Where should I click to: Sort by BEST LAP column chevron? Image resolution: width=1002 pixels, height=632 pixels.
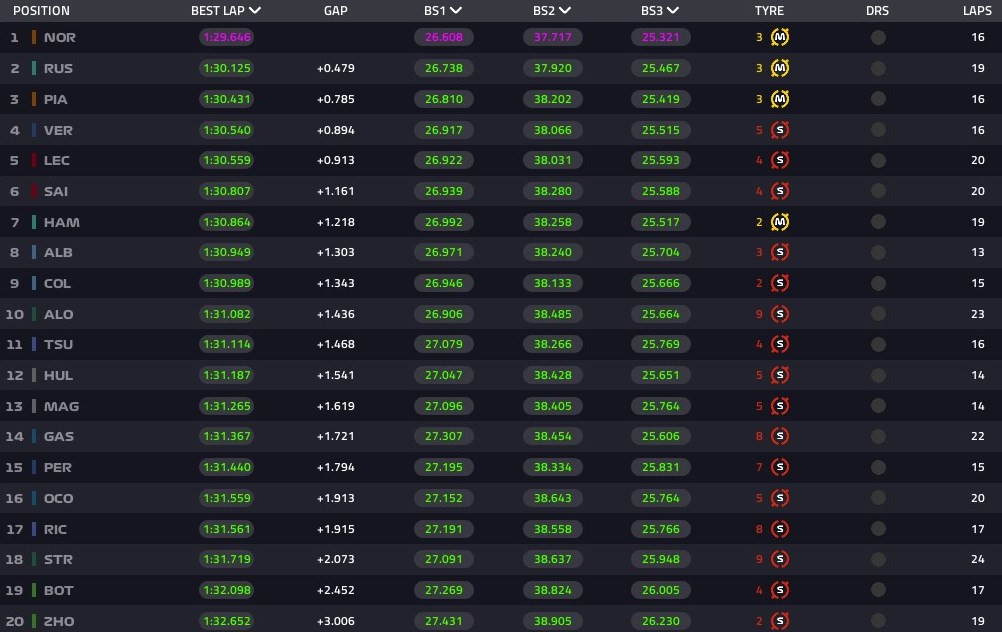[255, 10]
